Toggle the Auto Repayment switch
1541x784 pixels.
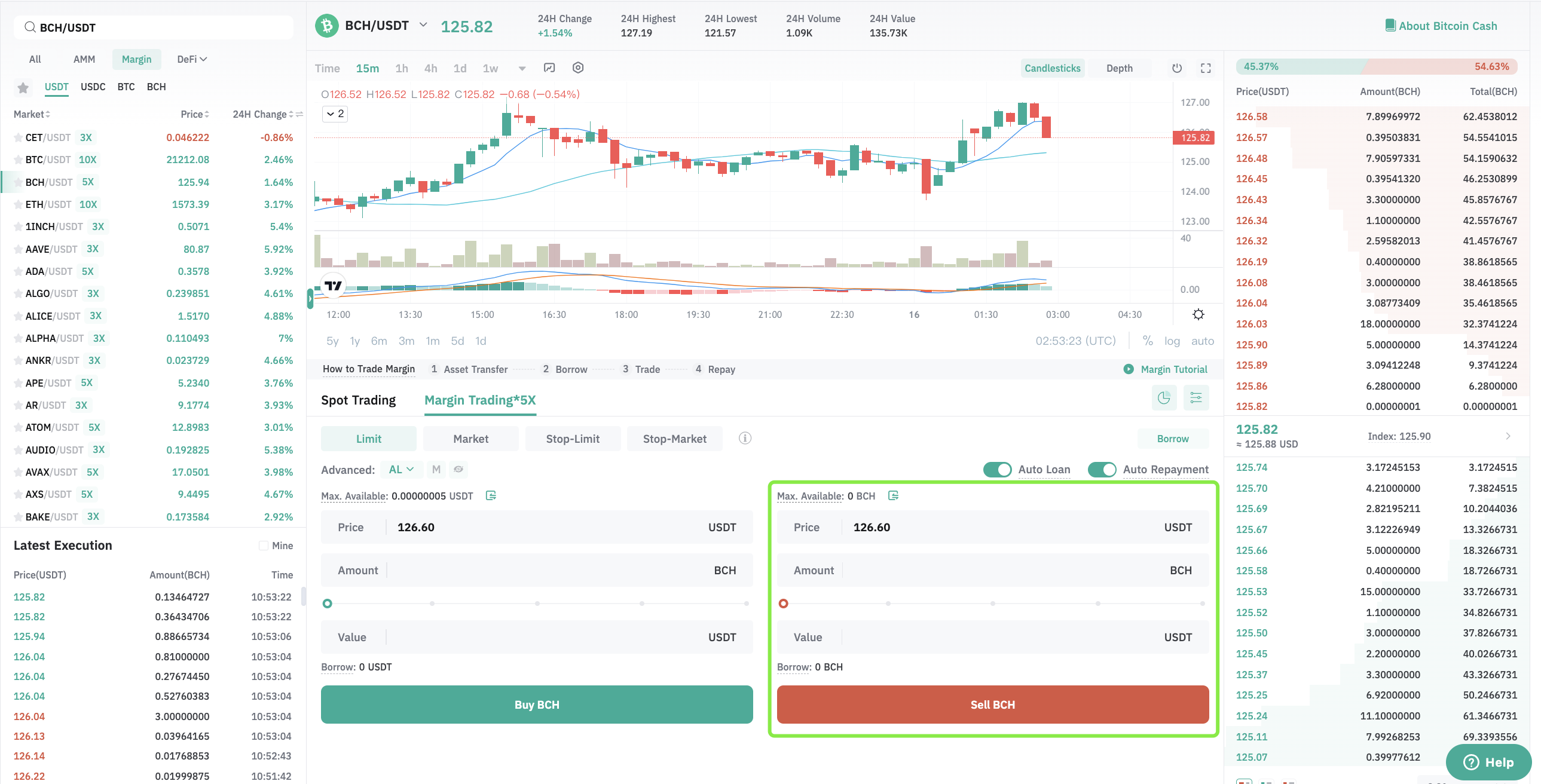click(1101, 470)
